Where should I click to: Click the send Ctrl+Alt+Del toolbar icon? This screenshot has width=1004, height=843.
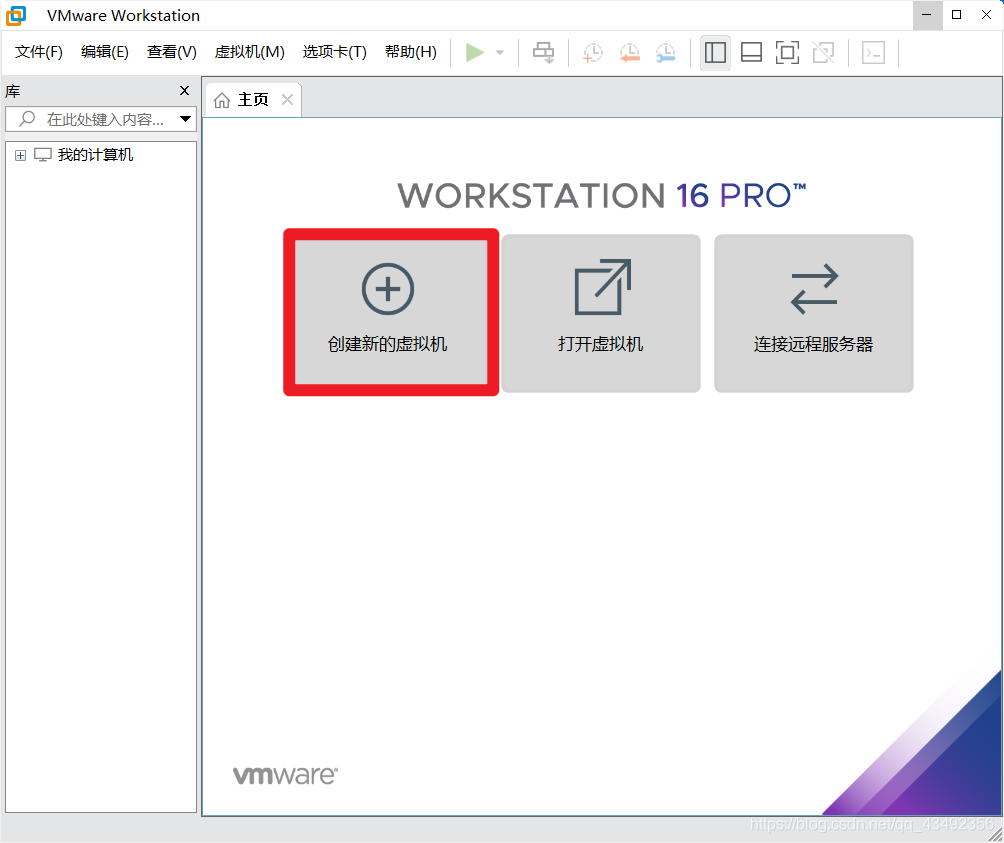coord(544,52)
